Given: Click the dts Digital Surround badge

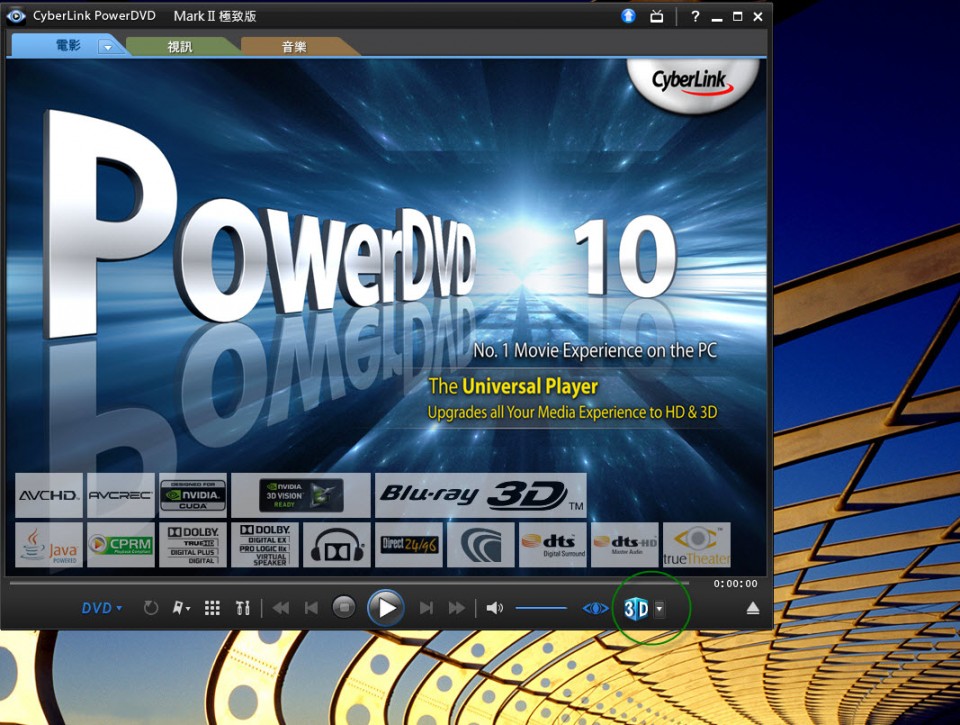Looking at the screenshot, I should coord(553,544).
